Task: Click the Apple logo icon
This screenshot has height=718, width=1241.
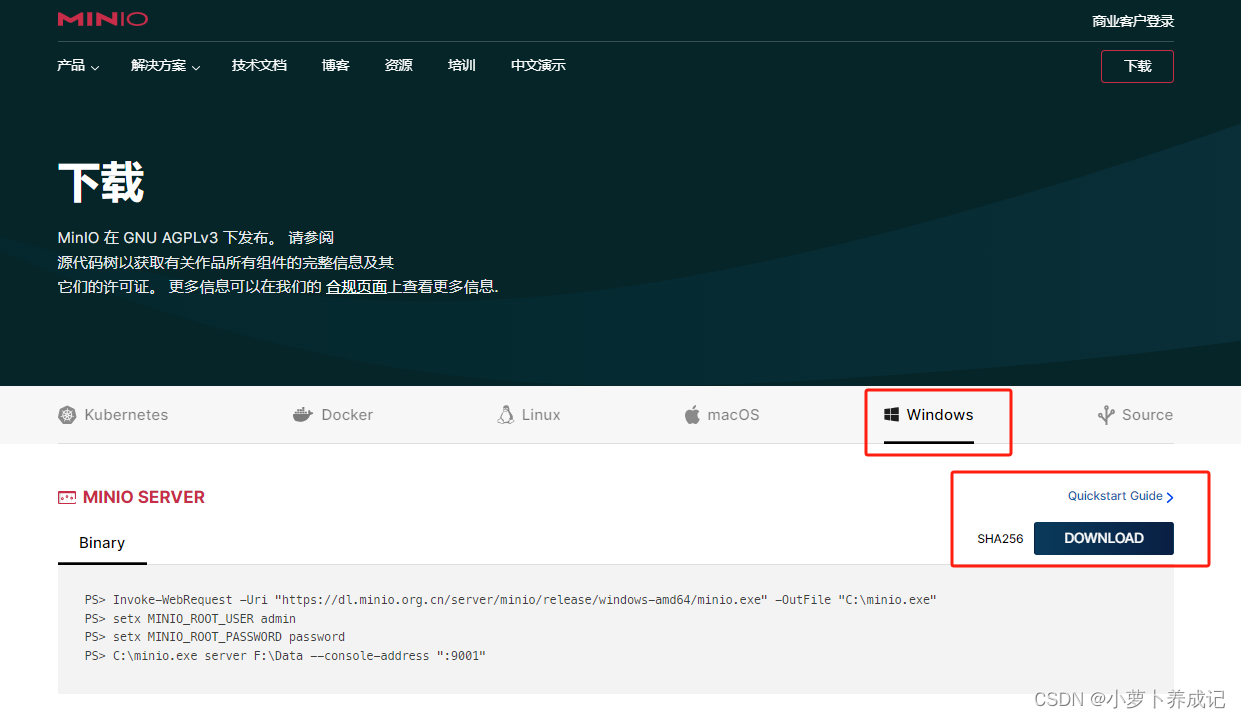Action: point(692,415)
